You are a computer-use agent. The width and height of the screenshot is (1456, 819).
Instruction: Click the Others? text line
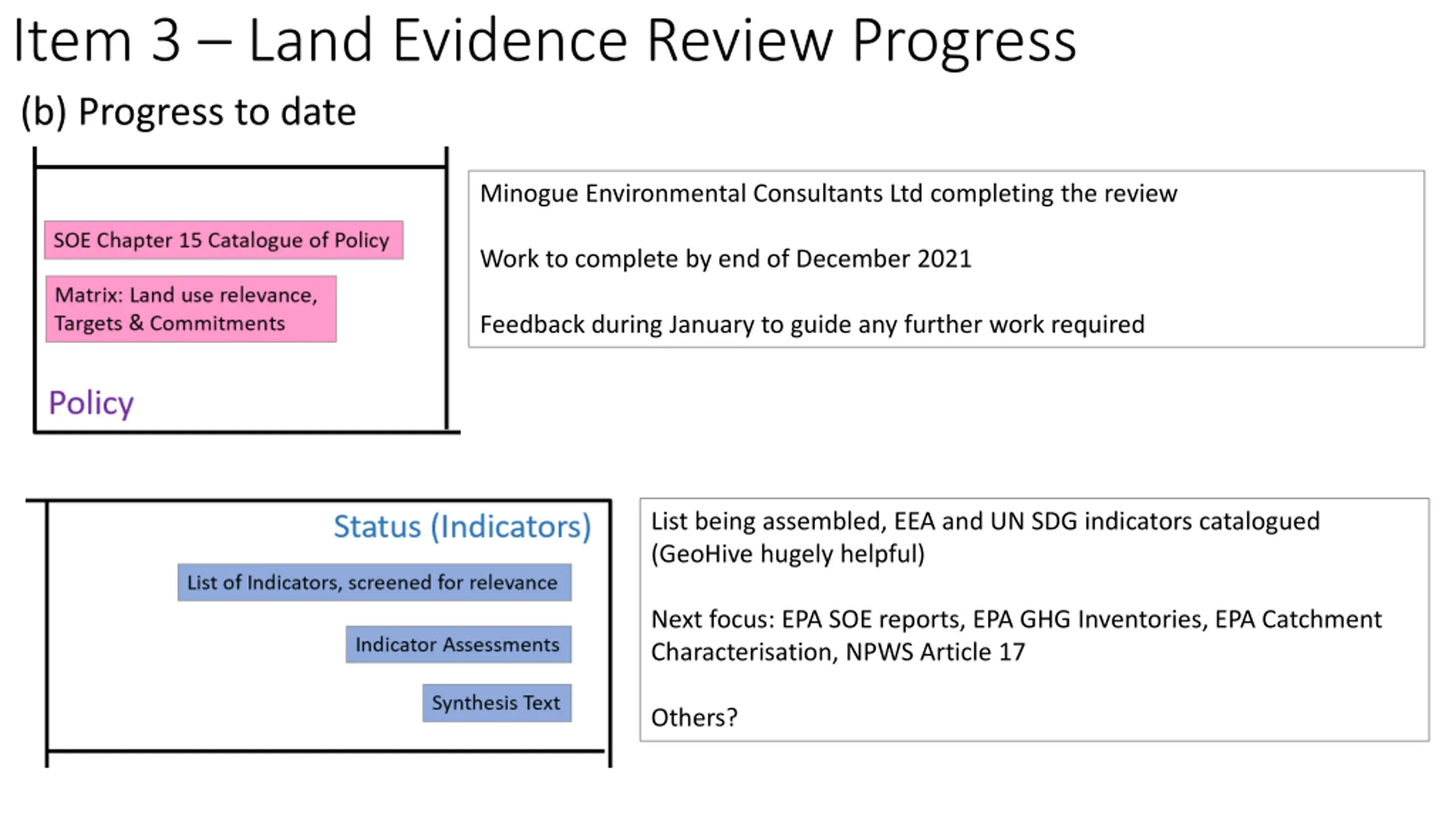coord(694,718)
